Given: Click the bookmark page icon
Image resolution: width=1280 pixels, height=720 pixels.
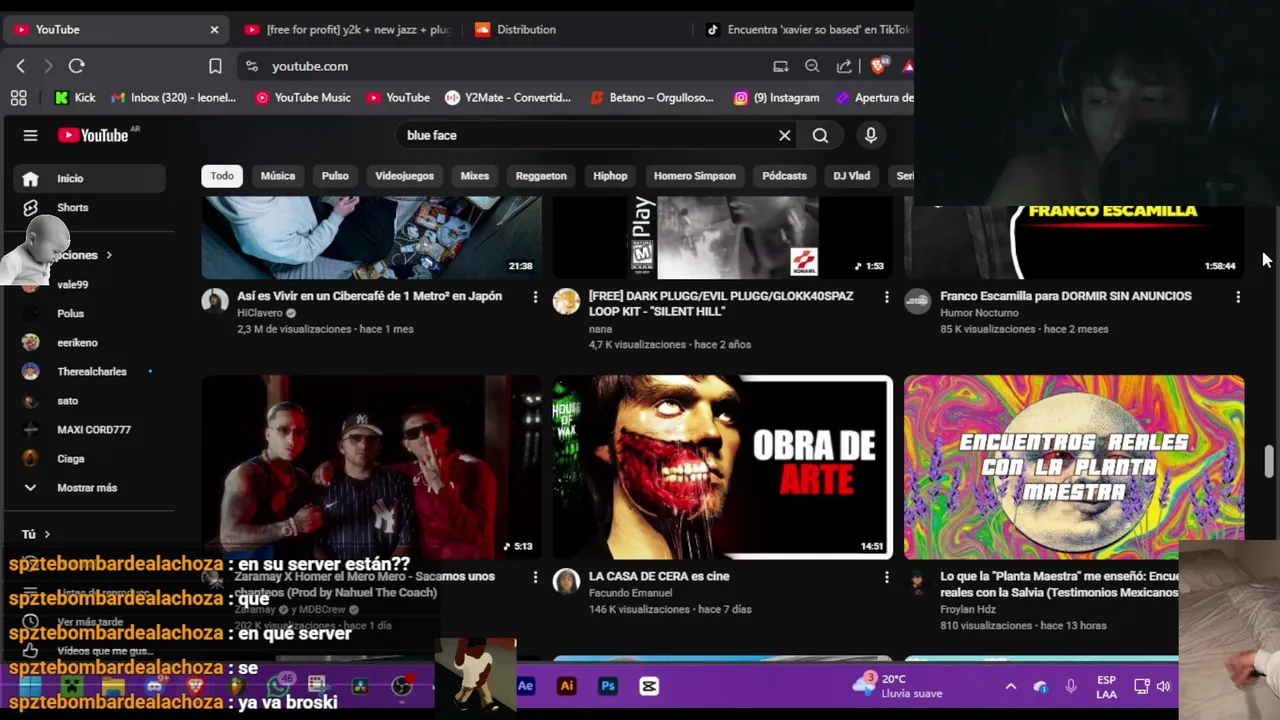Looking at the screenshot, I should (215, 66).
